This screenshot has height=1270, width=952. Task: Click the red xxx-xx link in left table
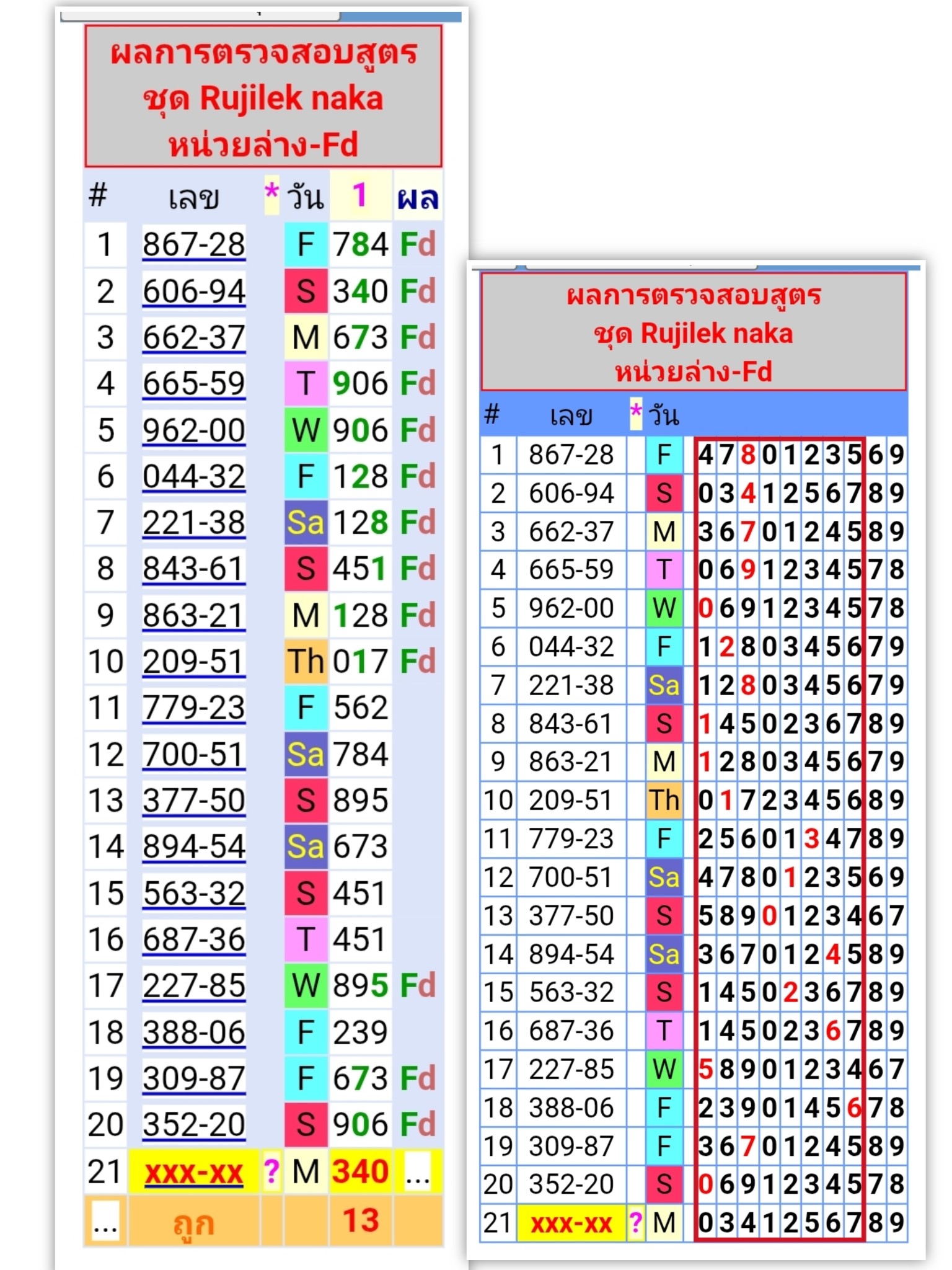click(x=193, y=1172)
